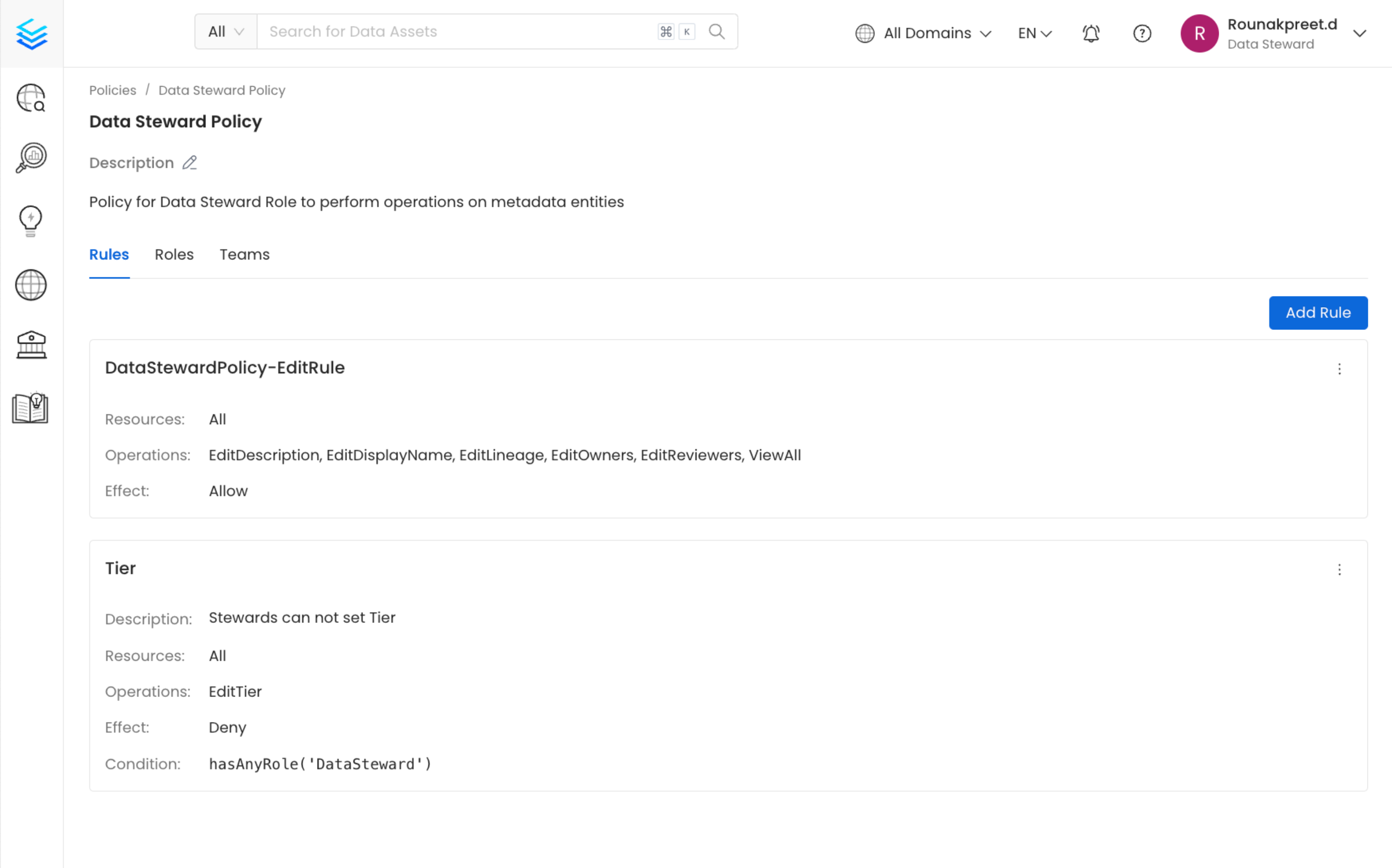Open the Insights lightbulb sidebar icon
This screenshot has width=1392, height=868.
tap(31, 221)
